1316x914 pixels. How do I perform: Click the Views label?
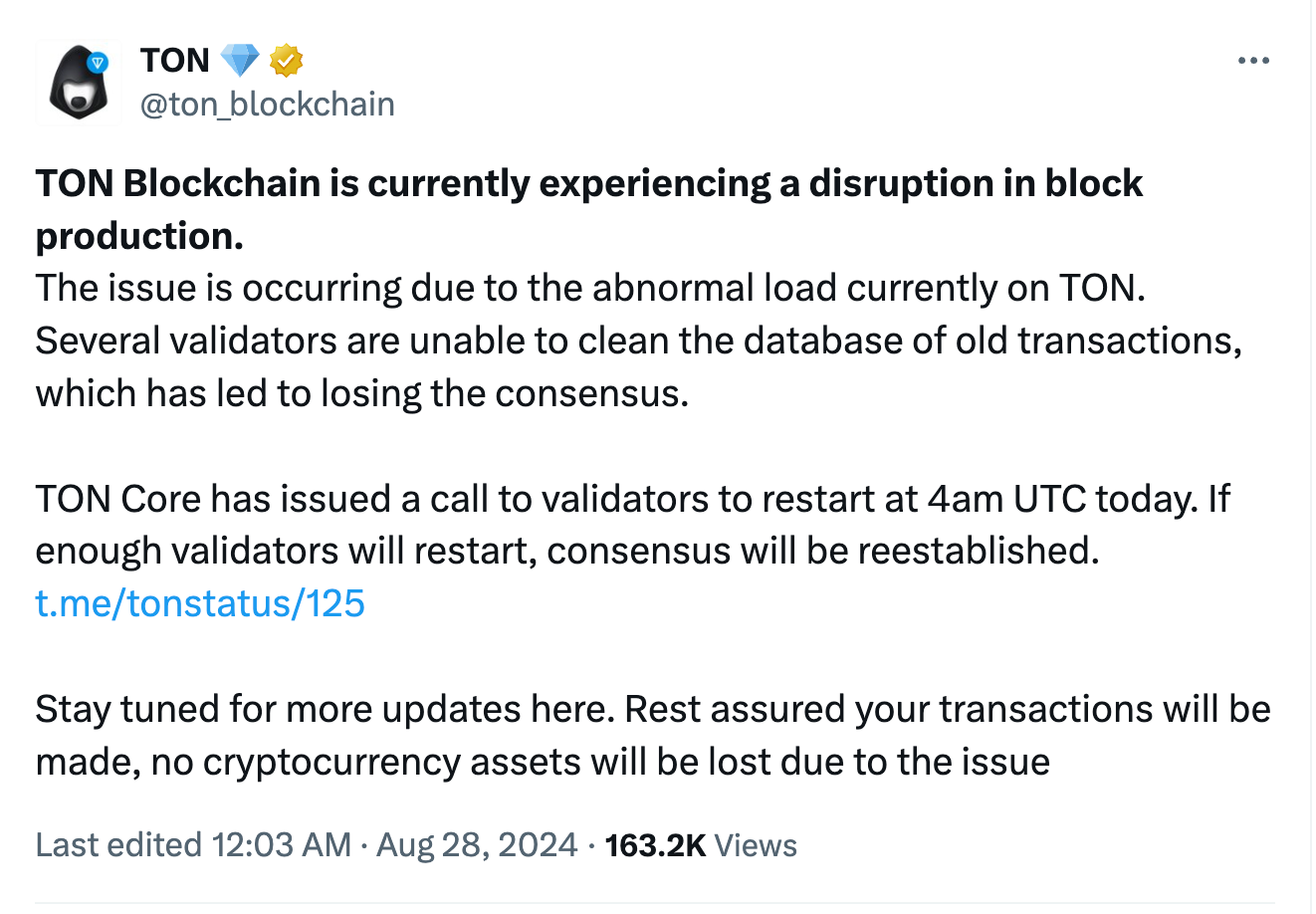(x=756, y=845)
